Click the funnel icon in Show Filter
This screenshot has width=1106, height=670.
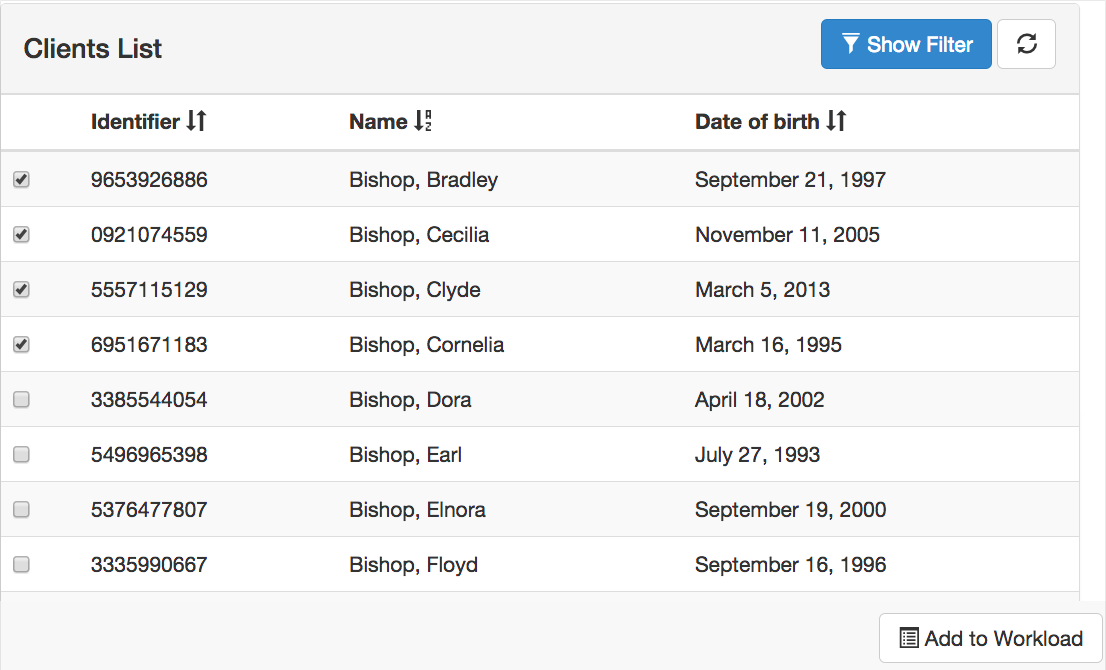(851, 44)
